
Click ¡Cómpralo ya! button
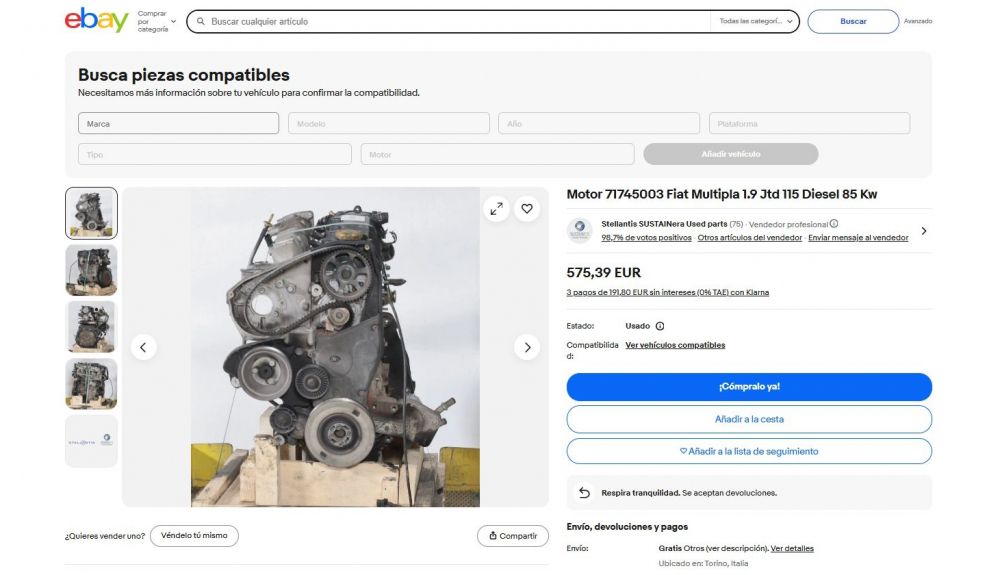tap(749, 387)
